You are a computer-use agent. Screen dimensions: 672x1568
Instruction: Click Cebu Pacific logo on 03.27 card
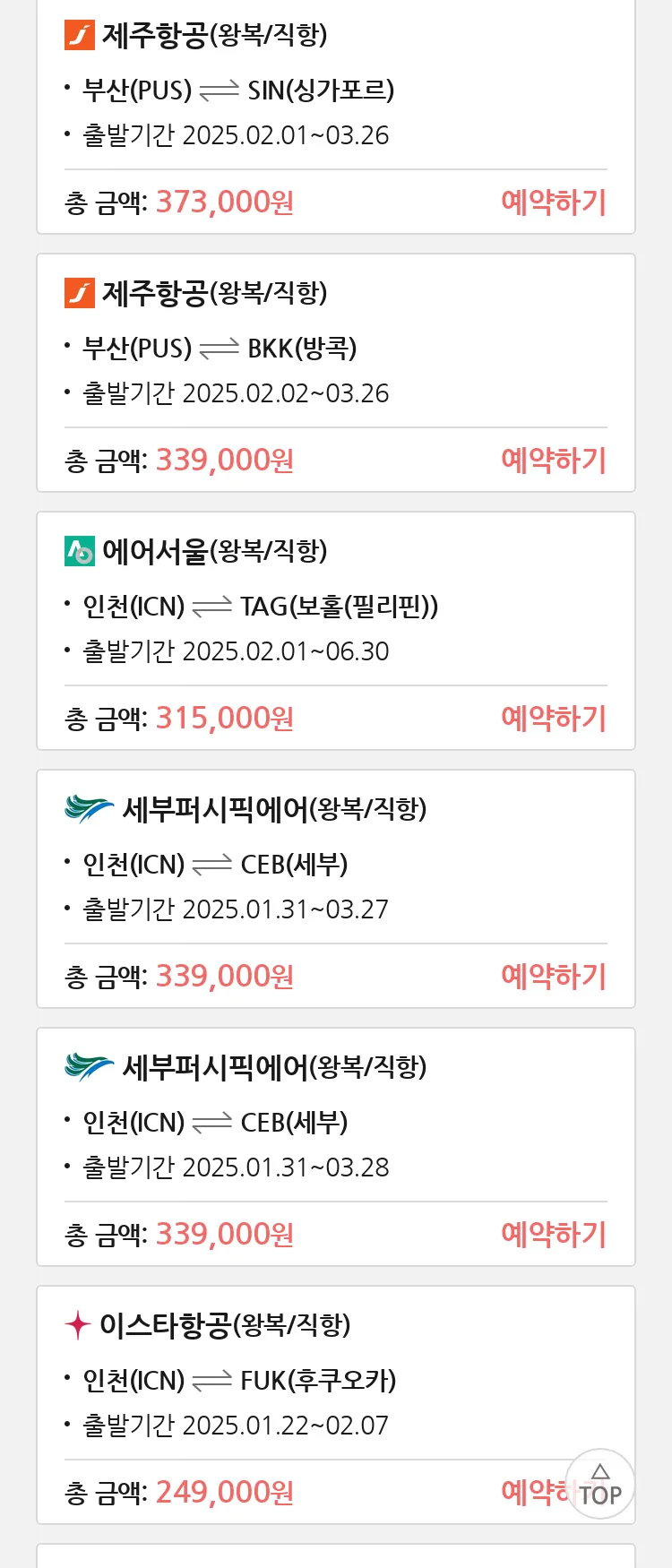point(90,809)
